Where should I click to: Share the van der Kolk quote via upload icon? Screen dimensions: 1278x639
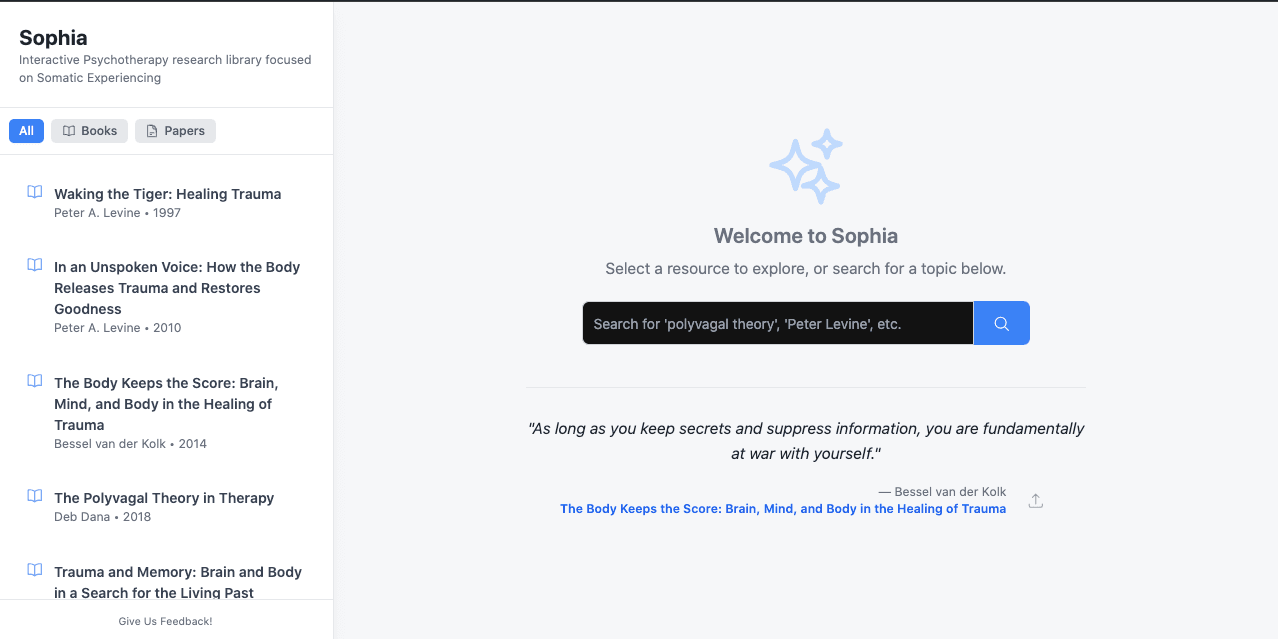point(1036,500)
